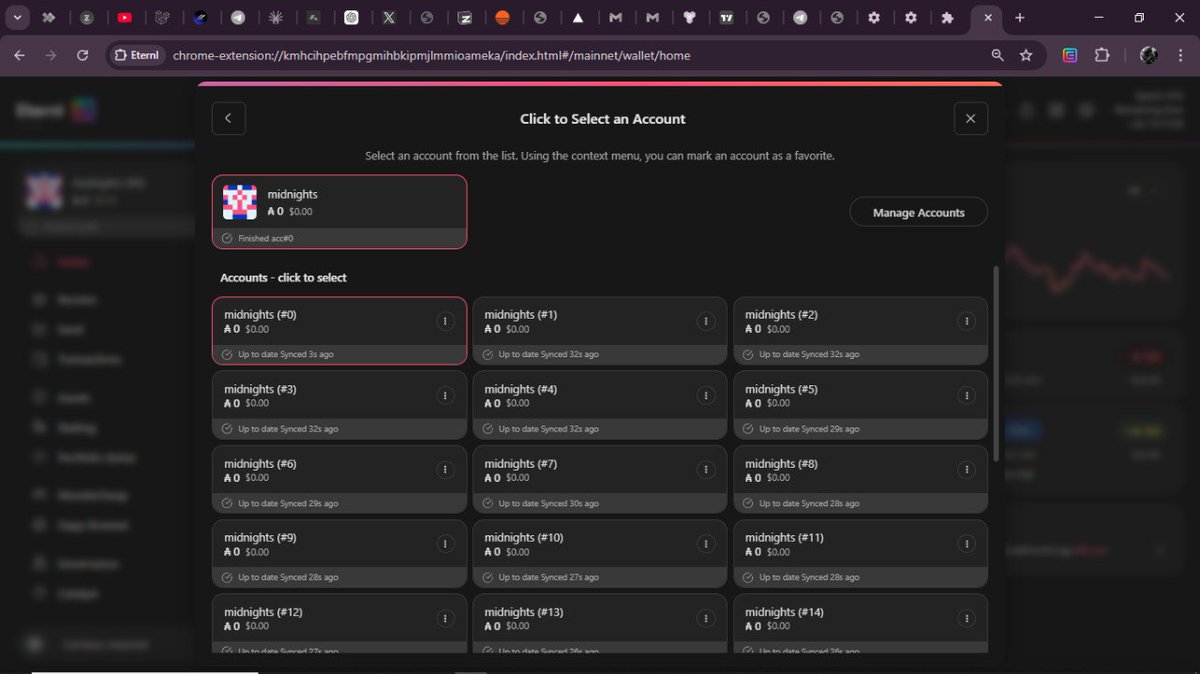The image size is (1200, 674).
Task: Select account midnights (#2)
Action: (x=860, y=331)
